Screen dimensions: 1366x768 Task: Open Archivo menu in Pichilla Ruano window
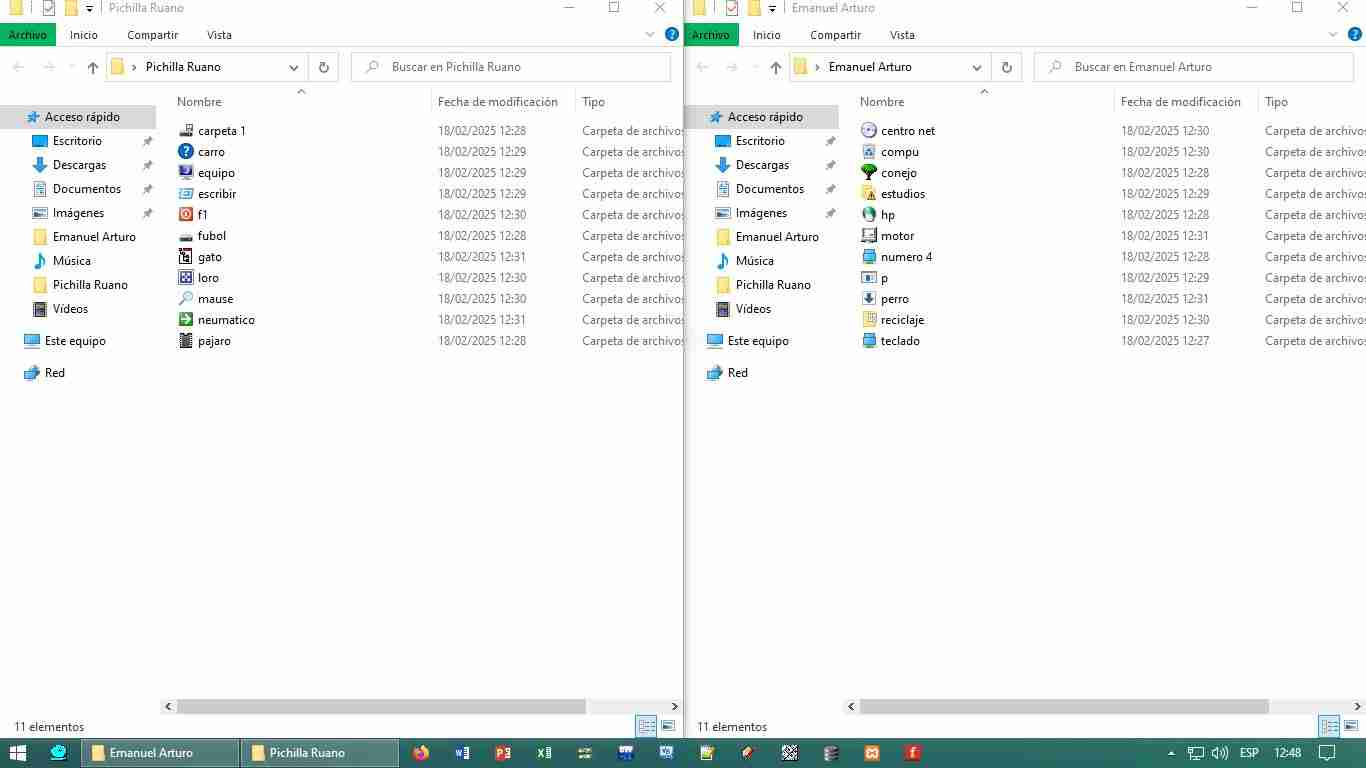(x=28, y=35)
